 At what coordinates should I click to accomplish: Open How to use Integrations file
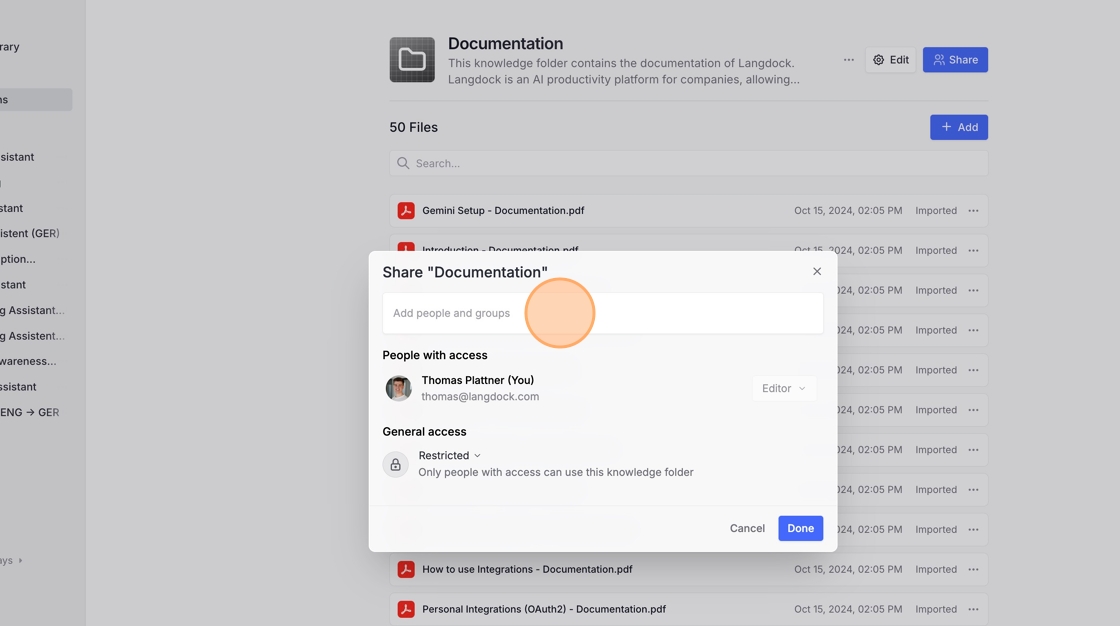(x=527, y=569)
